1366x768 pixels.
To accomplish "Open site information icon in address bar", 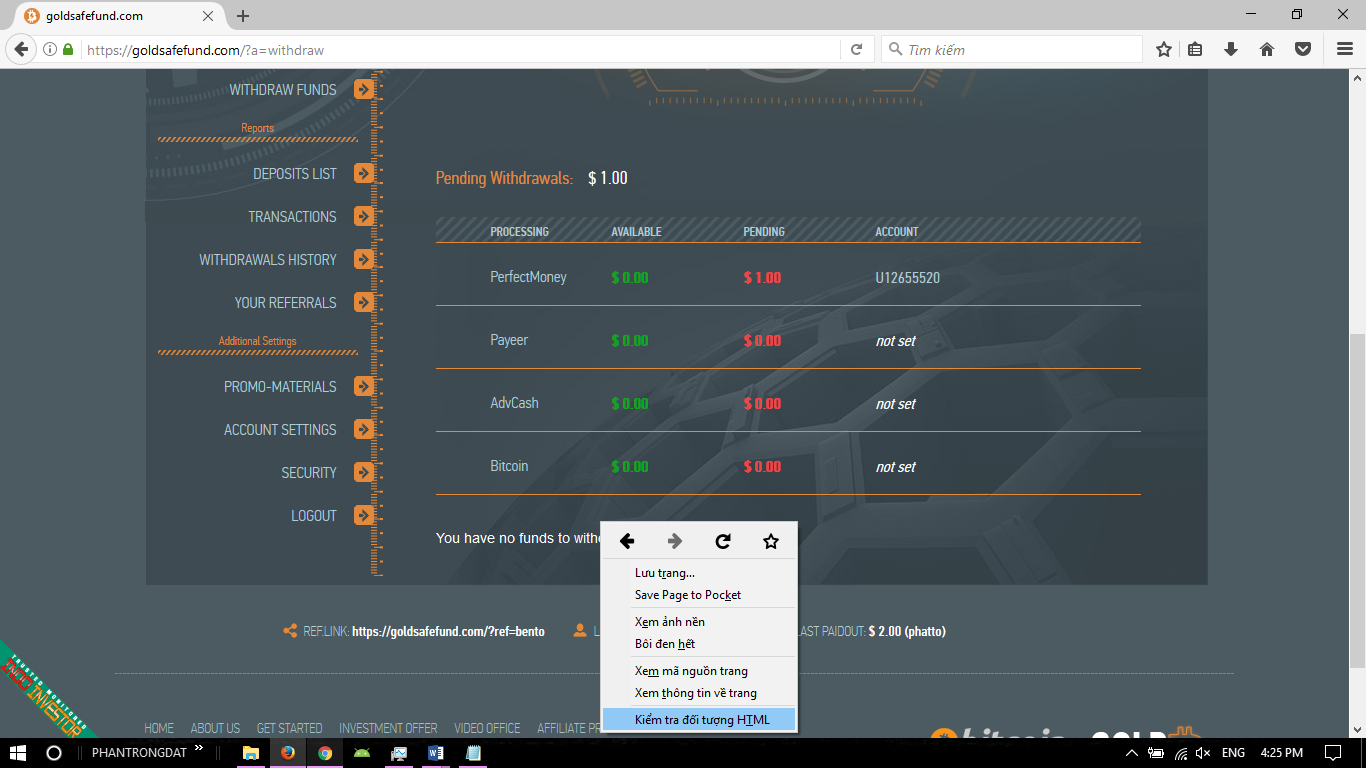I will (50, 49).
